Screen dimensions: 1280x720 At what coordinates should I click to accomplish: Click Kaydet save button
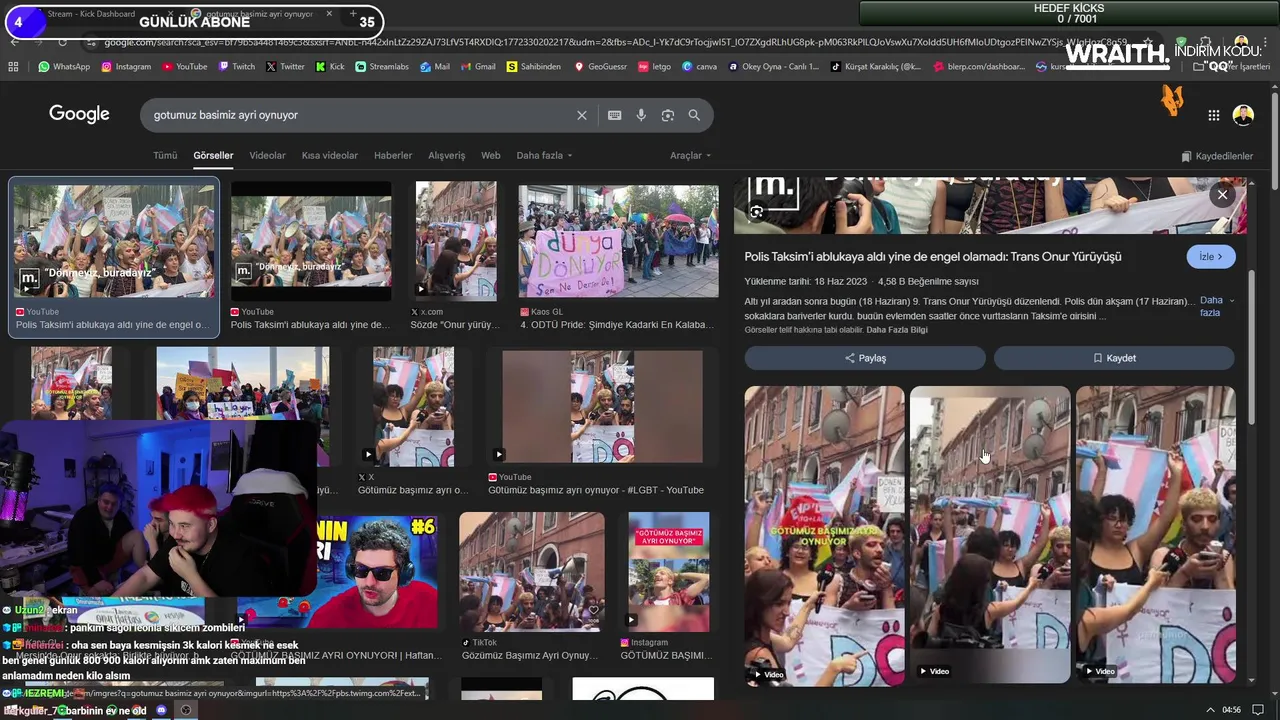pos(1114,358)
